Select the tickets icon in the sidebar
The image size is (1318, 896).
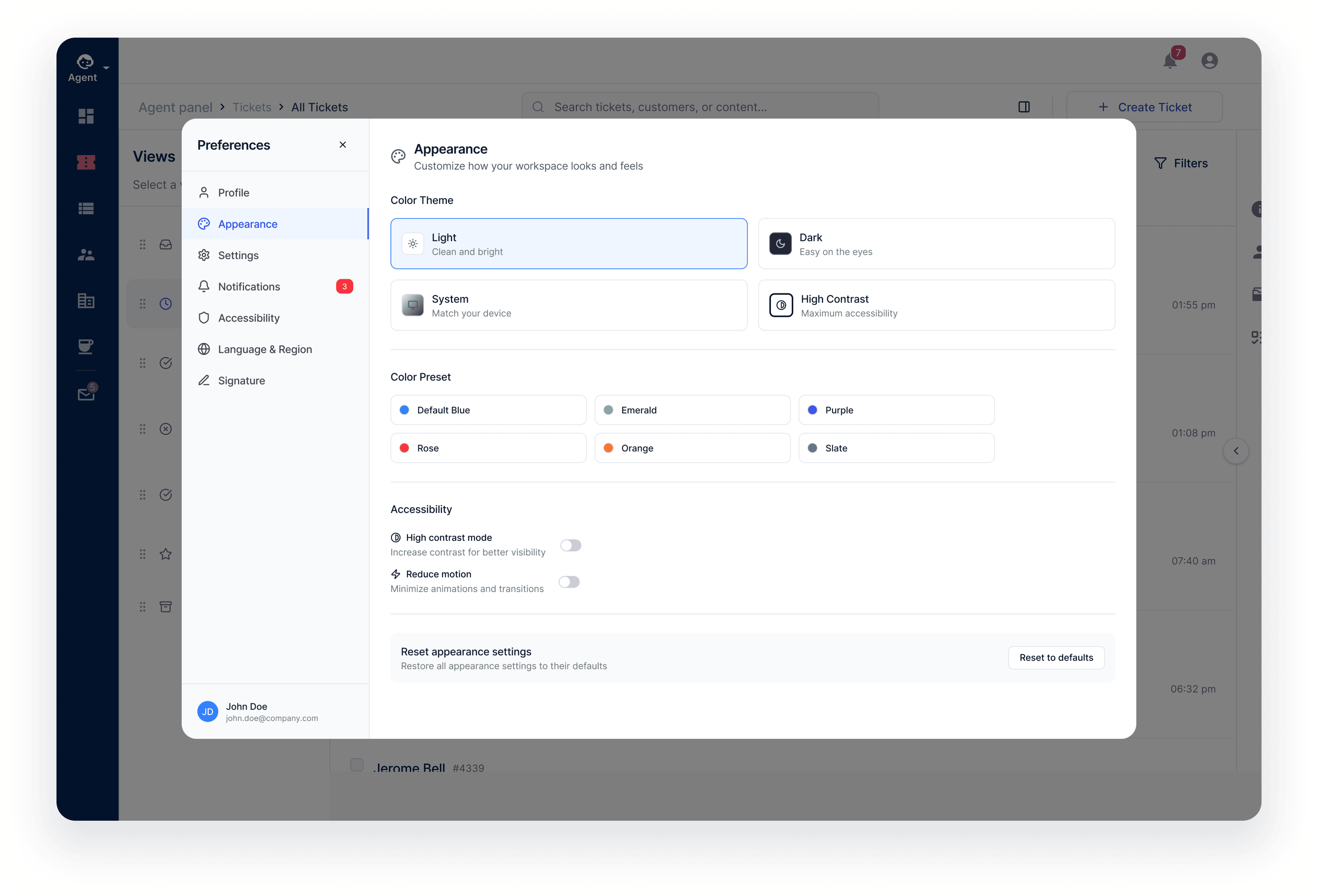point(86,162)
